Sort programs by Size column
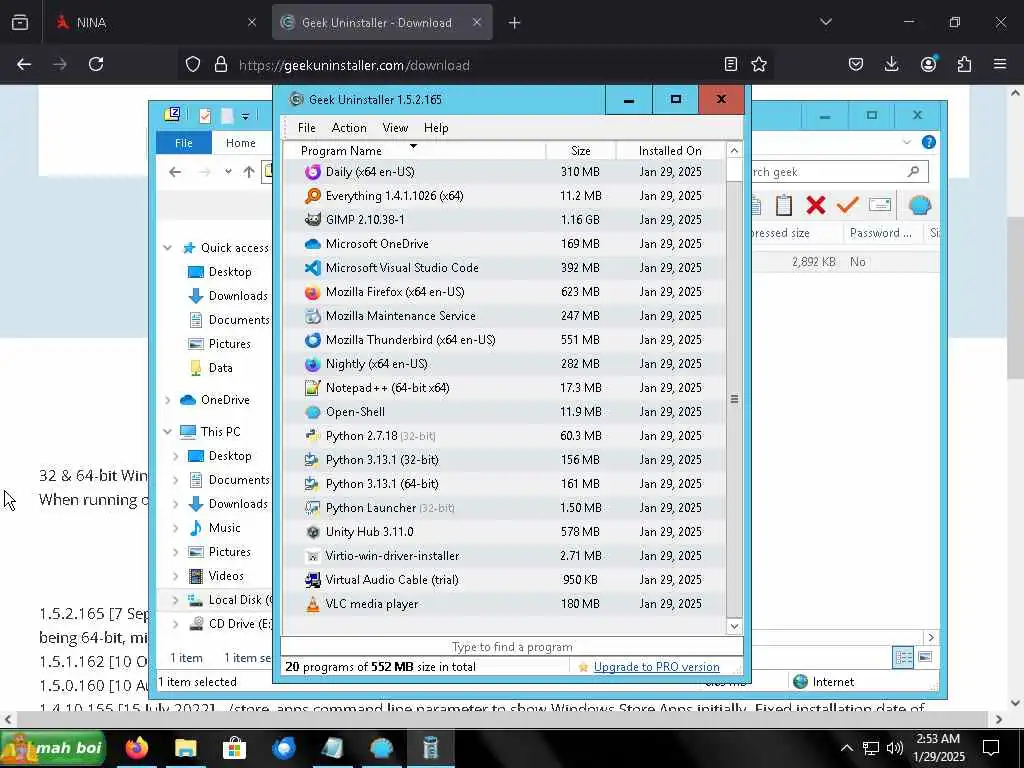Image resolution: width=1024 pixels, height=768 pixels. [581, 151]
